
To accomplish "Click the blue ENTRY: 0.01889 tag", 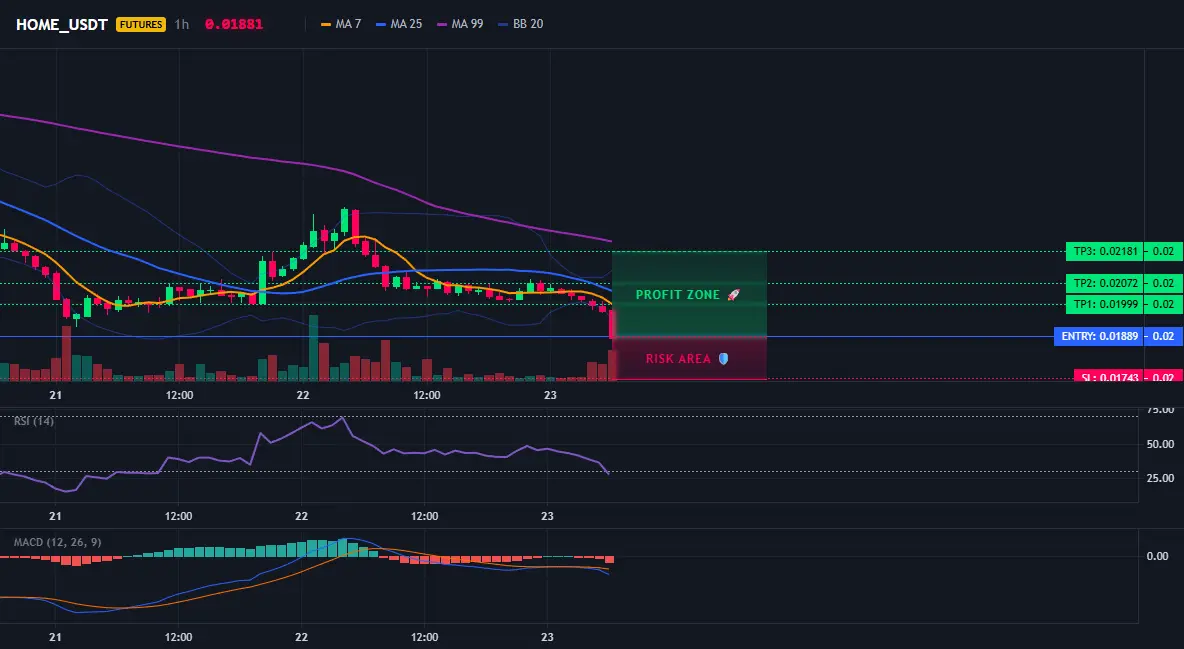I will [1099, 336].
